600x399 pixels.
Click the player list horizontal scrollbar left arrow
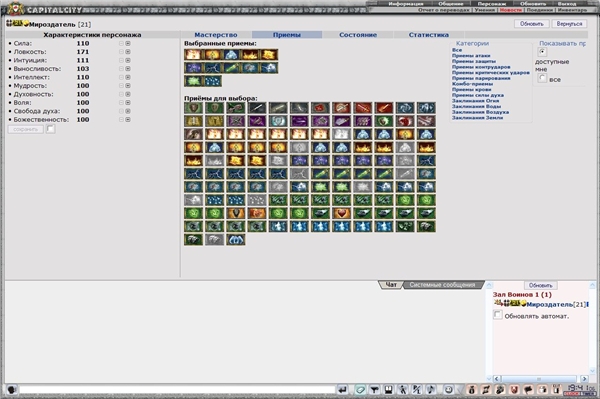point(497,379)
